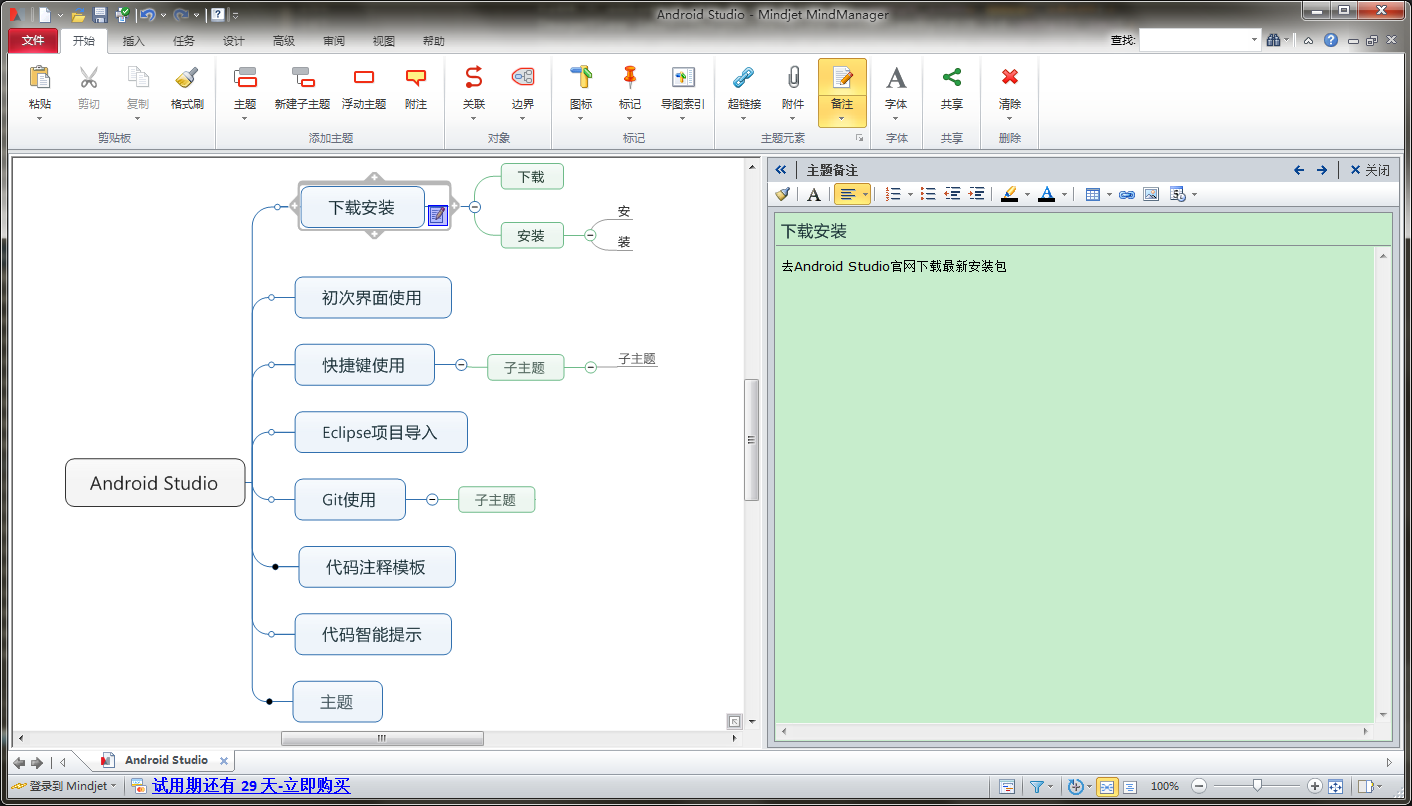Viewport: 1412px width, 806px height.
Task: Collapse the 下载安装 branch
Action: 475,207
